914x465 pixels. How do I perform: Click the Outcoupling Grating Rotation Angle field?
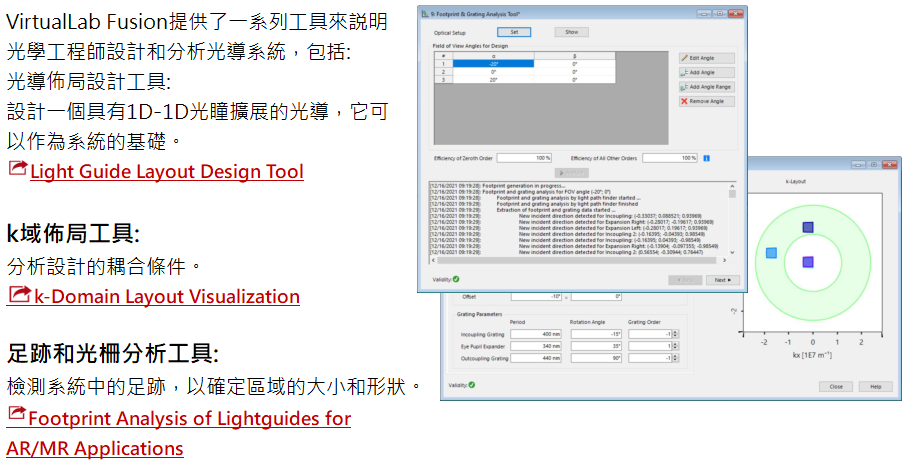(596, 359)
